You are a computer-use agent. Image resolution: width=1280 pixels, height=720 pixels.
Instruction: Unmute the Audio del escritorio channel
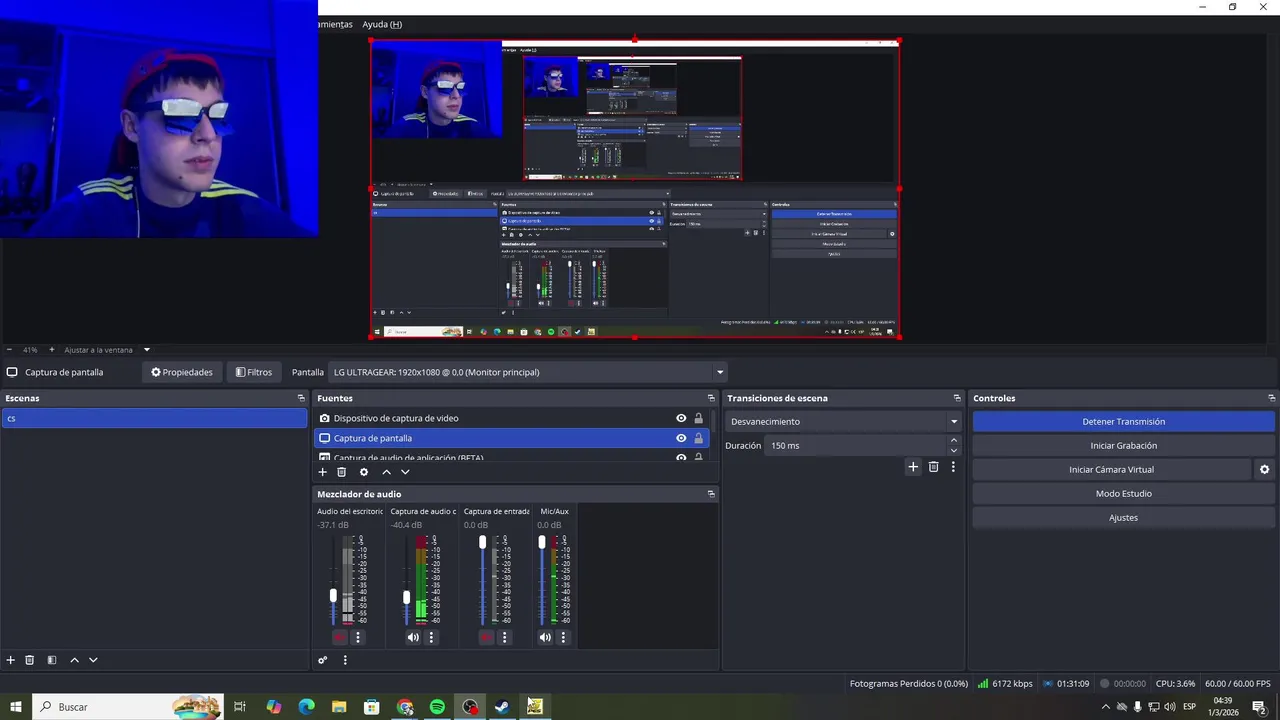point(340,637)
